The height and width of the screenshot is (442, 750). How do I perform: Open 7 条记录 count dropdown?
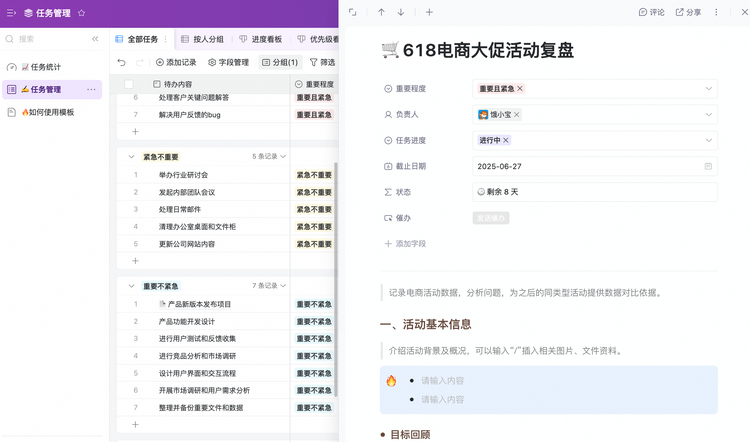[269, 286]
